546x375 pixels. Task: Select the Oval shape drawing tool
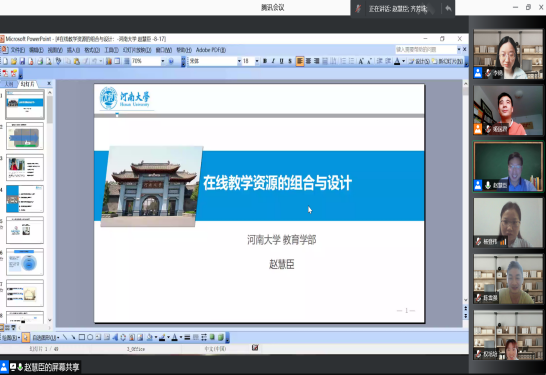click(x=90, y=337)
